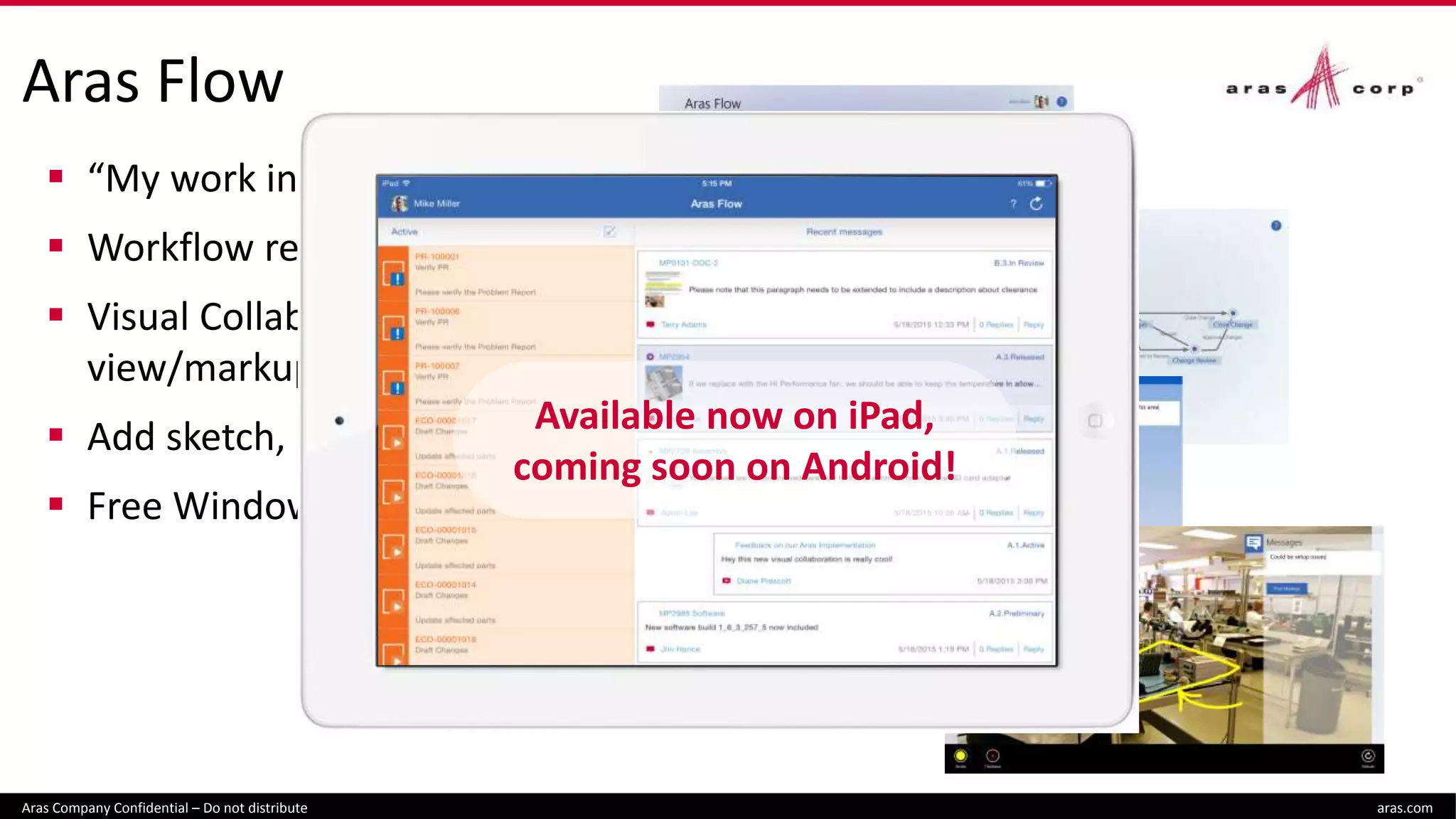Click the Active list header
The height and width of the screenshot is (819, 1456).
[405, 232]
